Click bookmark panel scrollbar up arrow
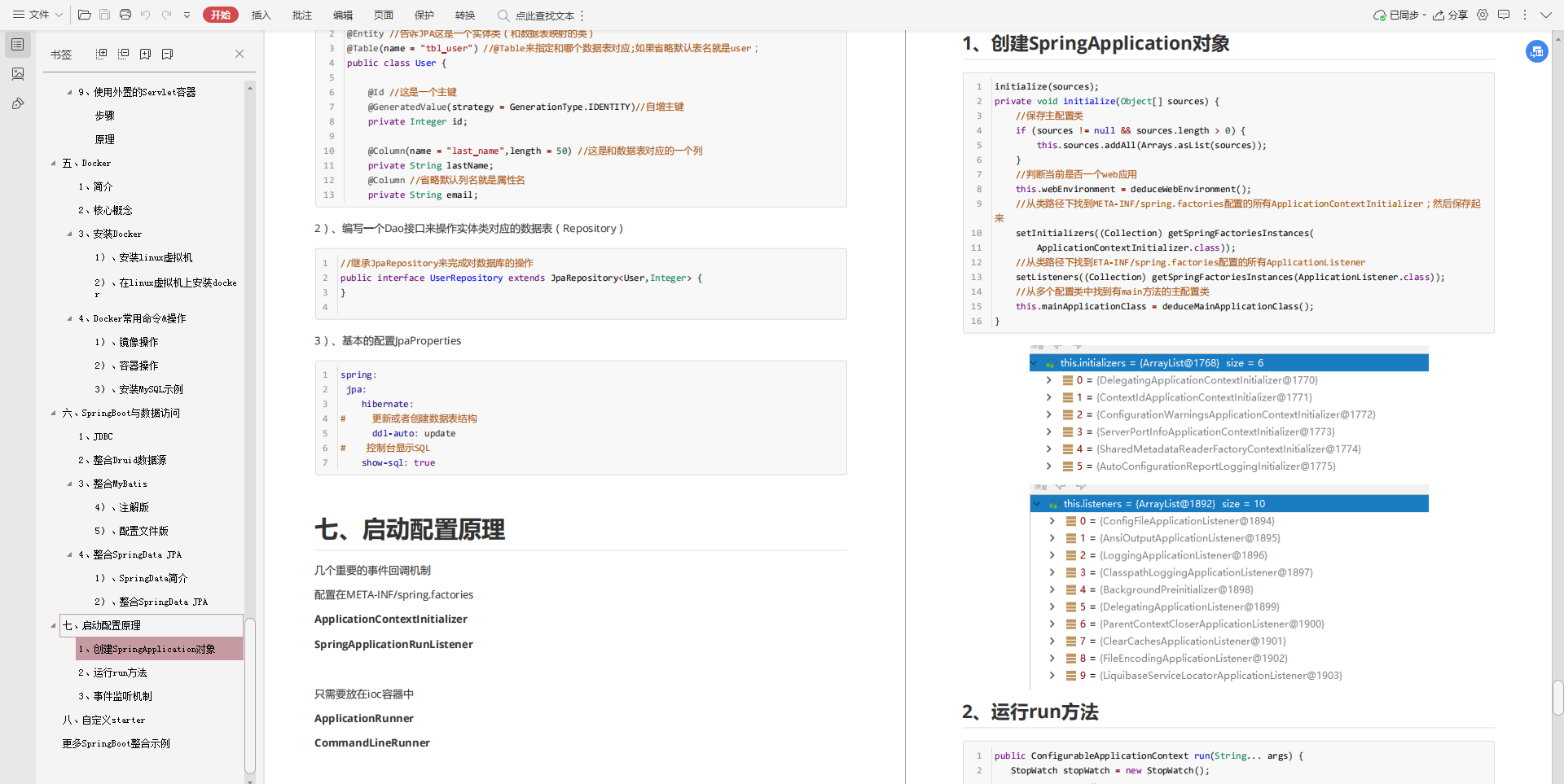This screenshot has width=1564, height=784. tap(250, 86)
